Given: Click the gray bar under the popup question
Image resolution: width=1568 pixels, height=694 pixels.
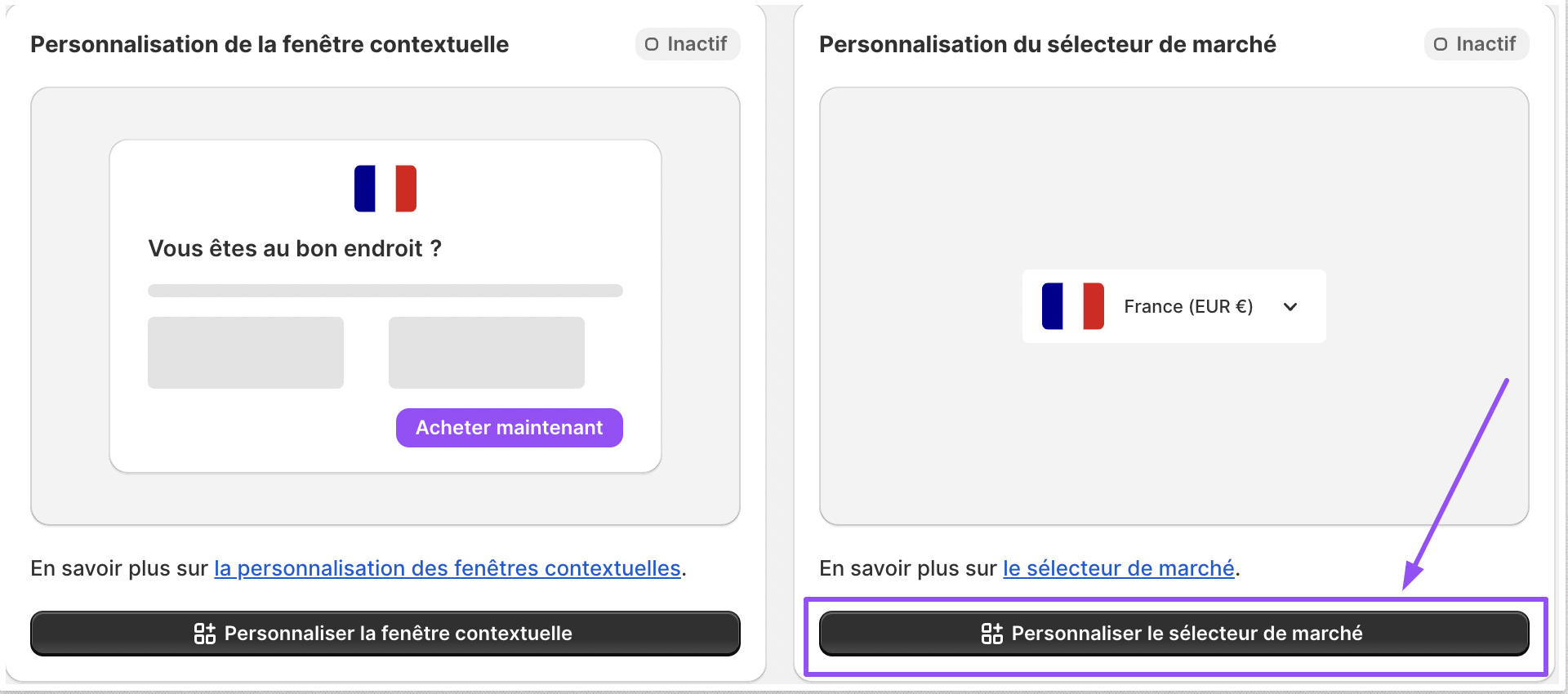Looking at the screenshot, I should (x=385, y=291).
